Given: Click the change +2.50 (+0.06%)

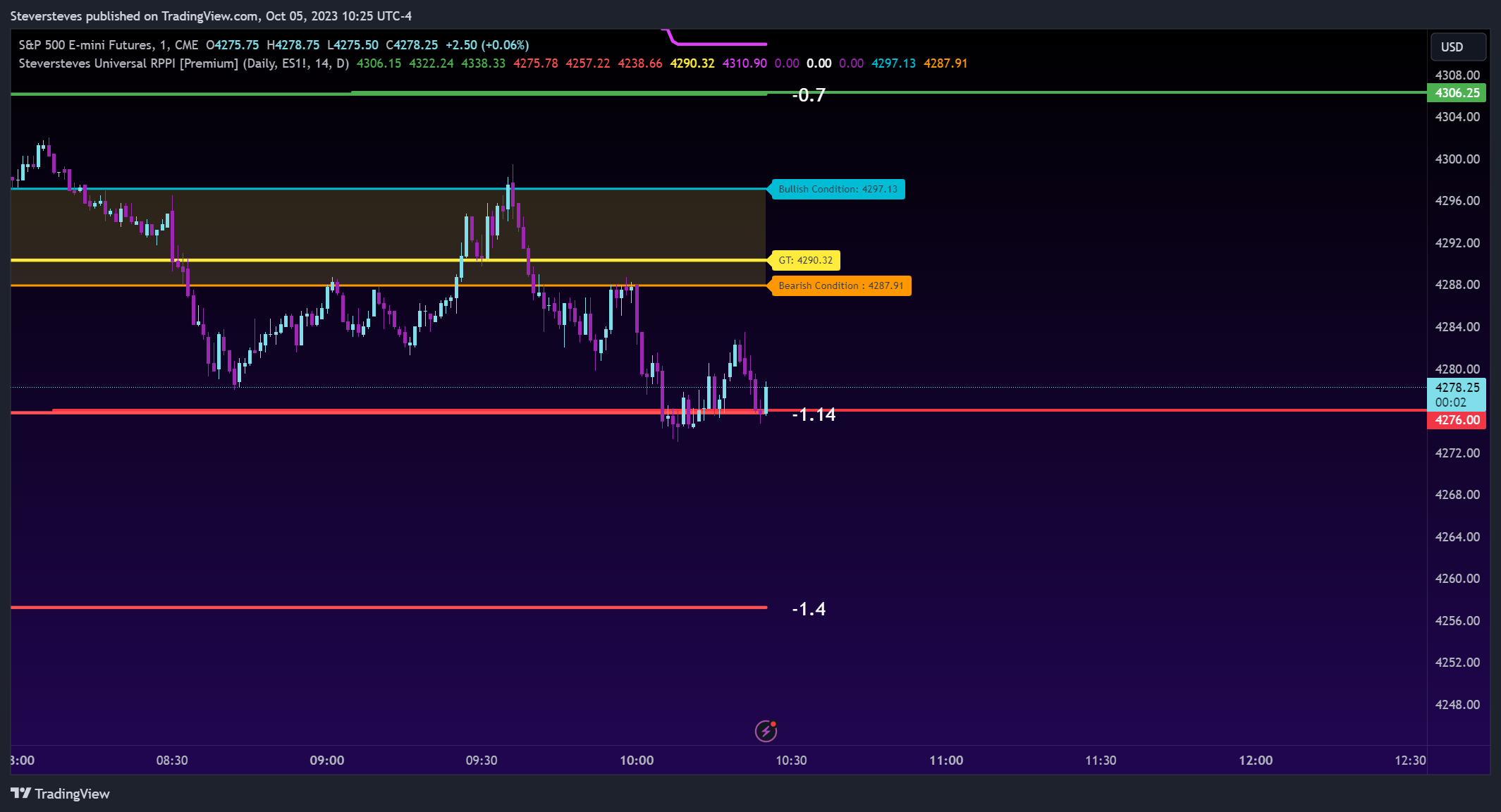Looking at the screenshot, I should point(487,45).
